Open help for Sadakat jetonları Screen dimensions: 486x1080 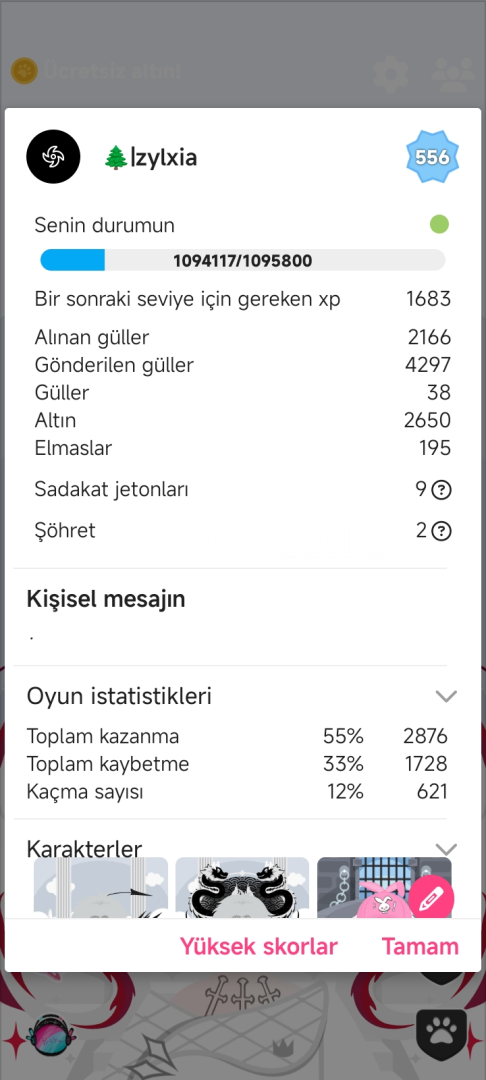coord(441,490)
